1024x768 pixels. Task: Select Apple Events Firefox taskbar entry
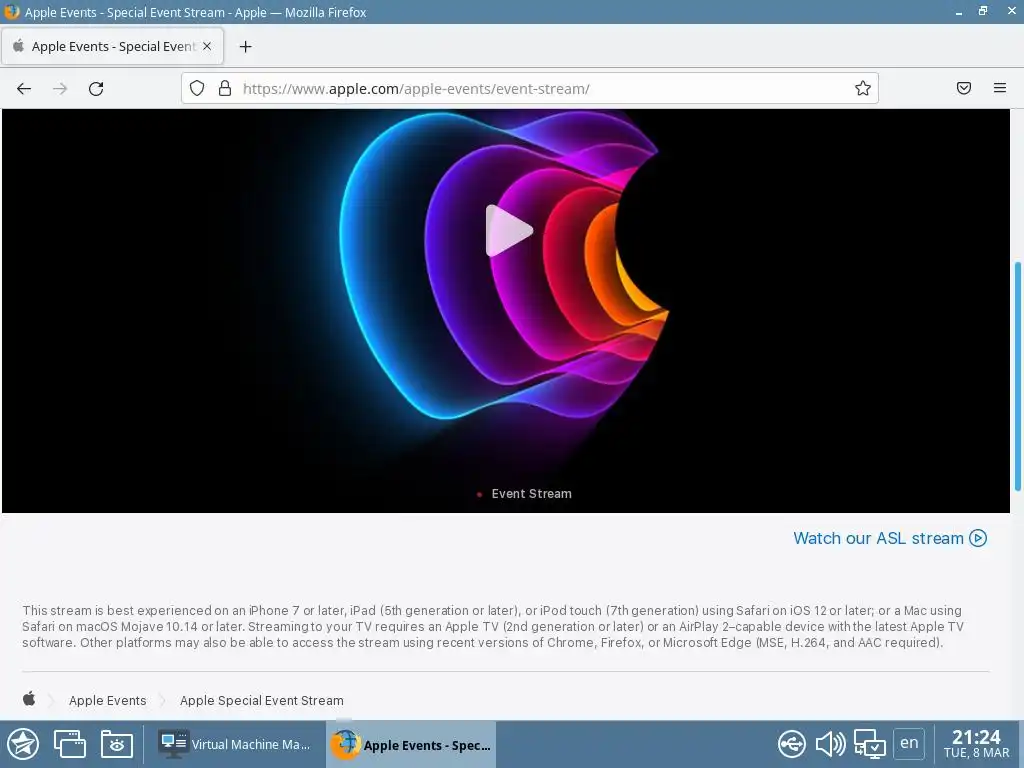(411, 744)
